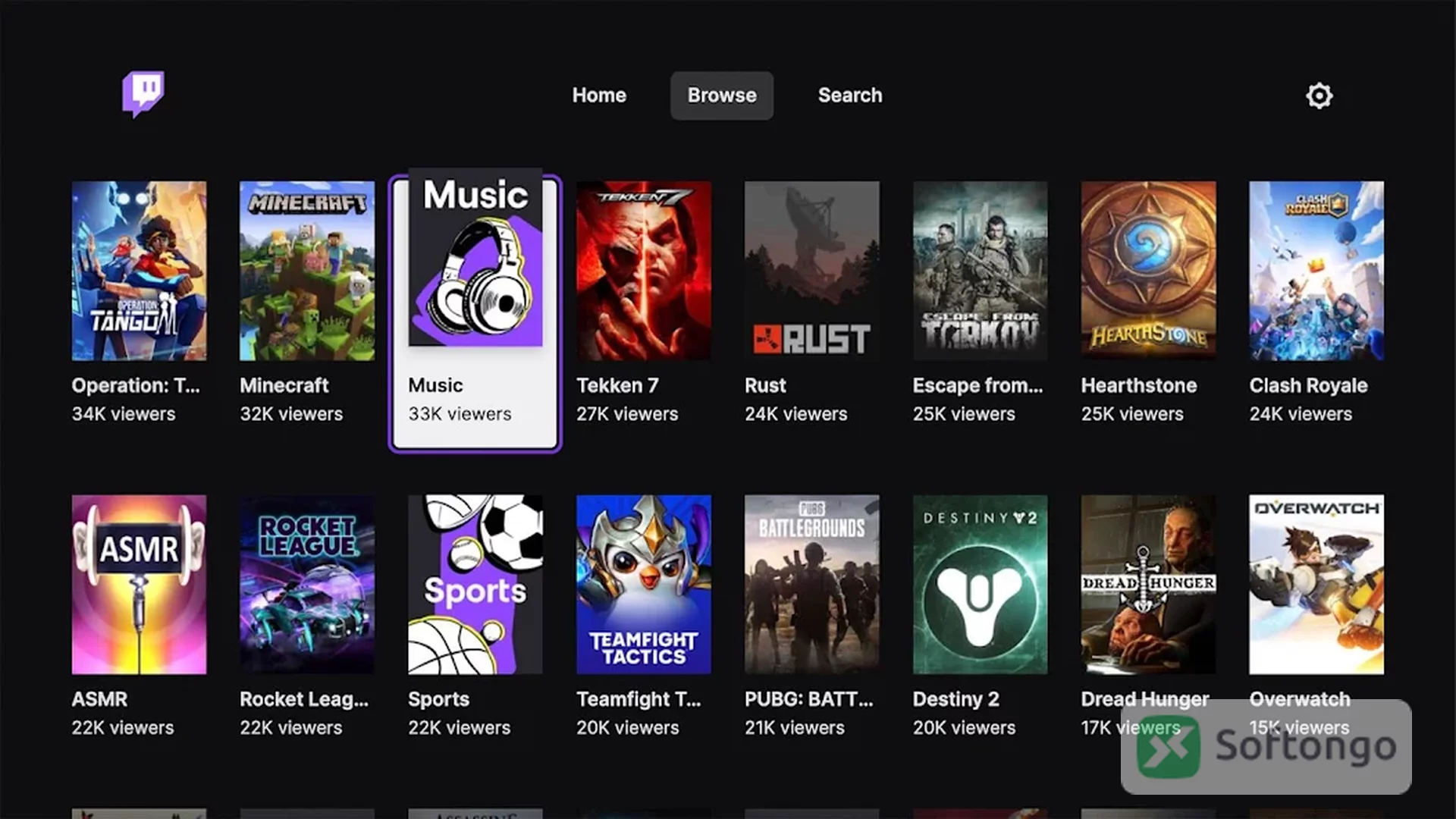Viewport: 1456px width, 819px height.
Task: Go to the Home tab
Action: pos(599,96)
